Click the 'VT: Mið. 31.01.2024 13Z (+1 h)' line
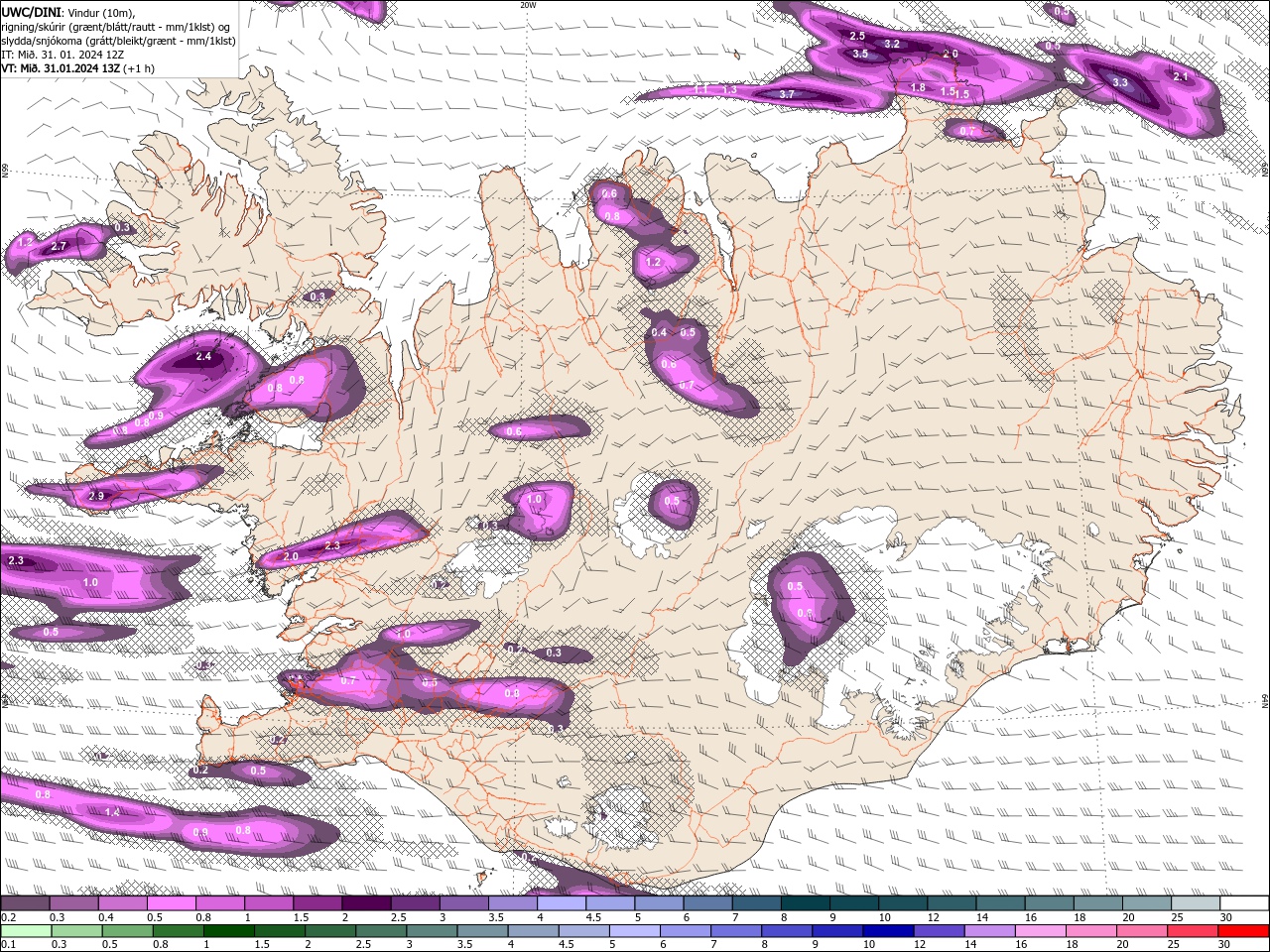 77,68
